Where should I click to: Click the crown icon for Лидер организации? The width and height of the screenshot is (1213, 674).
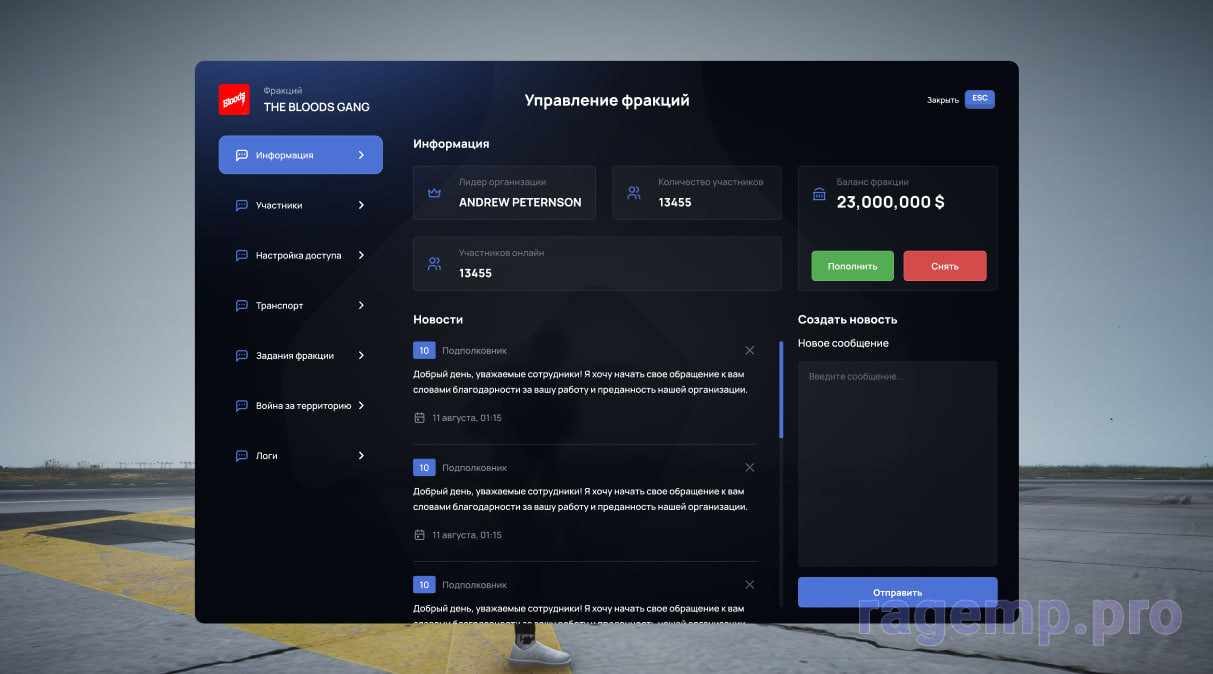(x=434, y=193)
